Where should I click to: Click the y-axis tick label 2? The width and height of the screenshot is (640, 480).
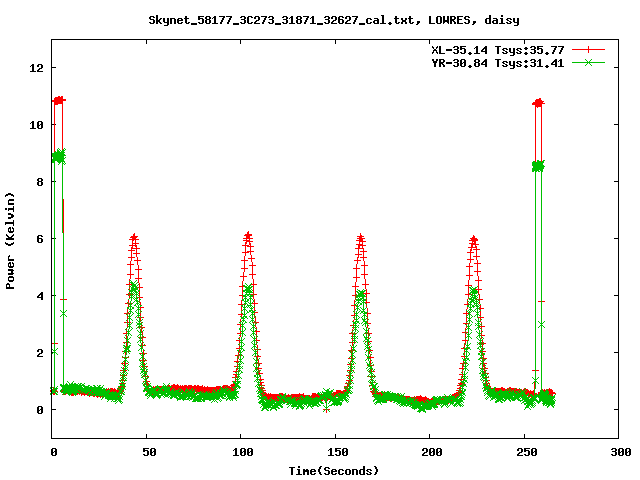[x=40, y=353]
